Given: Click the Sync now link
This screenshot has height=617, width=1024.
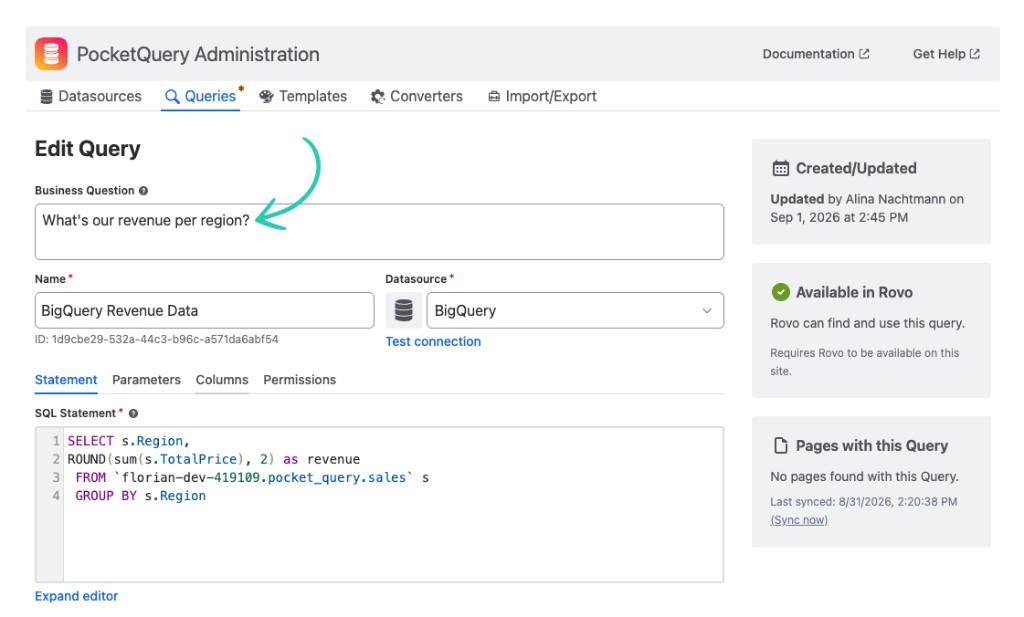Looking at the screenshot, I should coord(799,520).
